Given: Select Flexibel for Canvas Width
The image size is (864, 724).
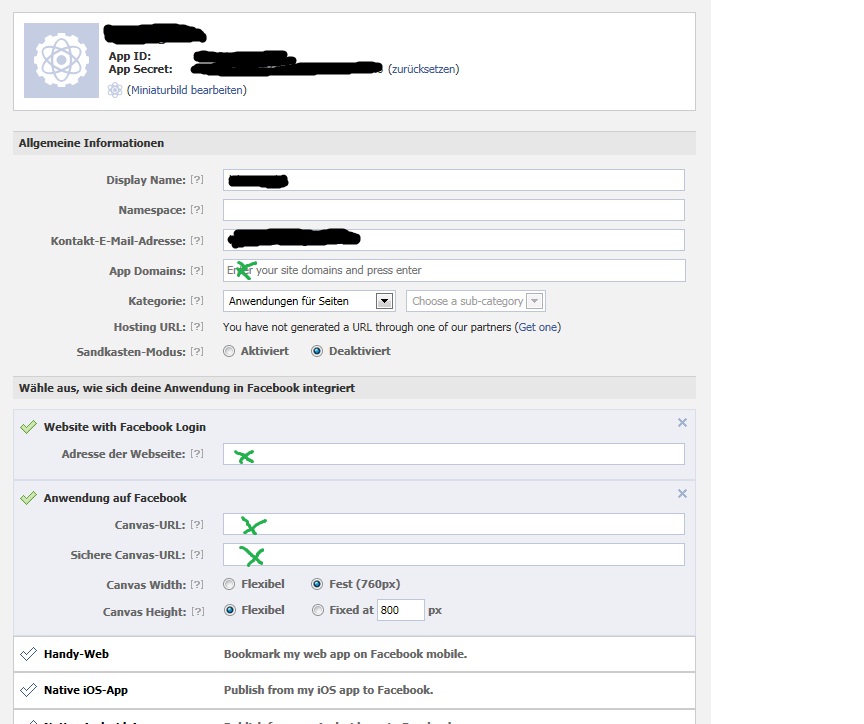Looking at the screenshot, I should pos(230,584).
